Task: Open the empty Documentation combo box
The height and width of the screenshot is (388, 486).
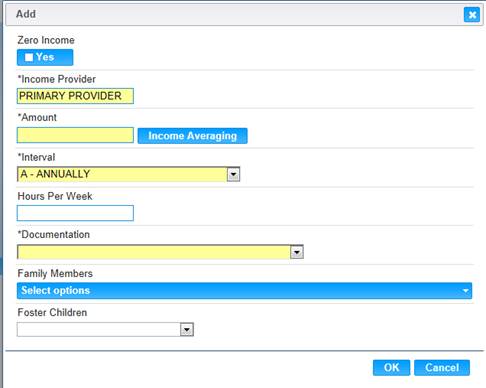Action: pyautogui.click(x=160, y=252)
